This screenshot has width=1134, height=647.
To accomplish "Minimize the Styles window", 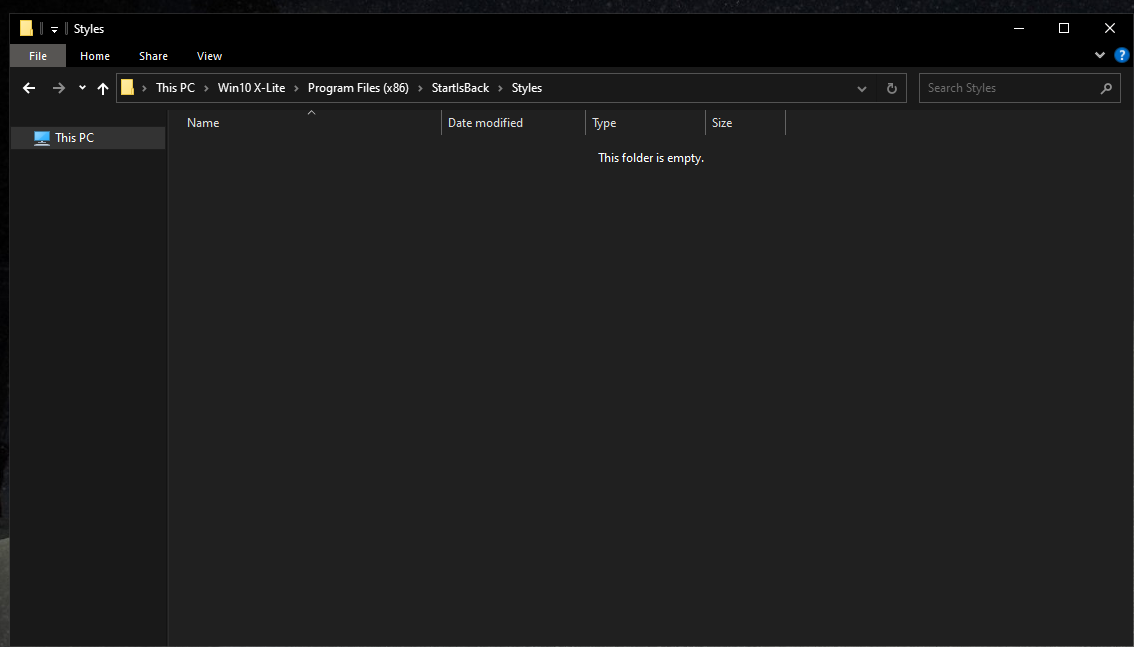I will pos(1019,28).
